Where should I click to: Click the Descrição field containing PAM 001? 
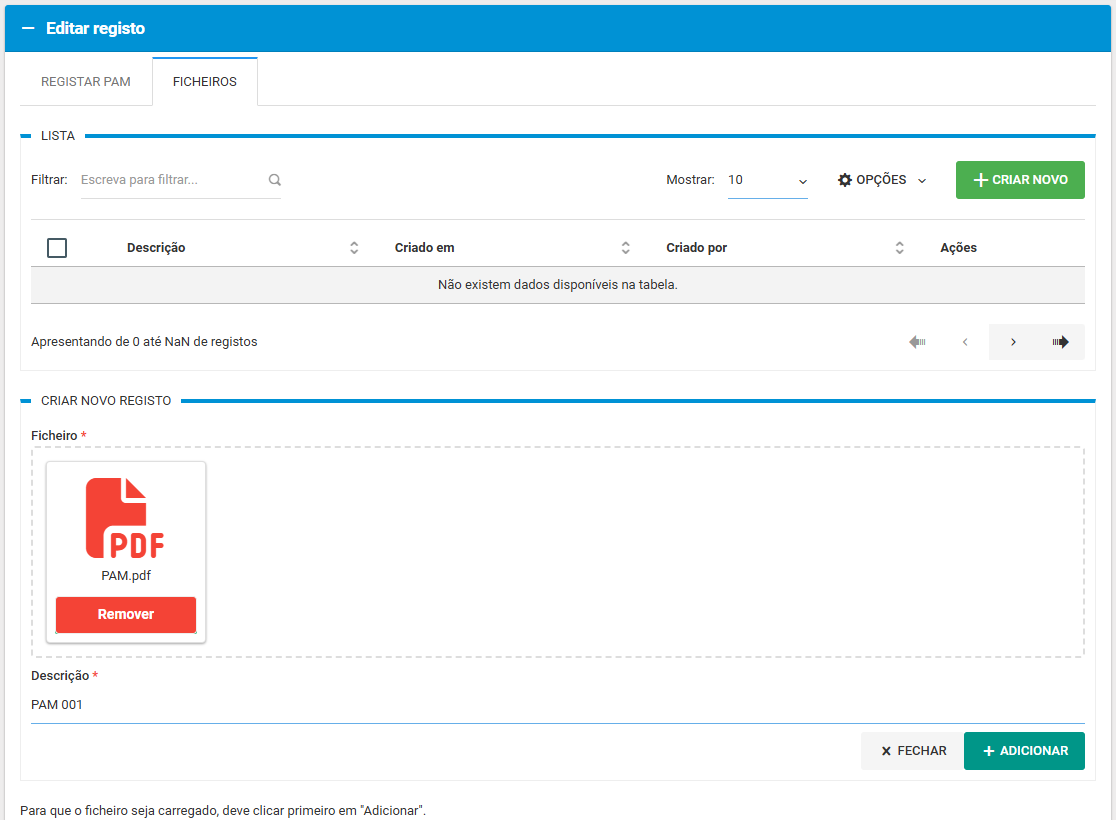pyautogui.click(x=557, y=705)
